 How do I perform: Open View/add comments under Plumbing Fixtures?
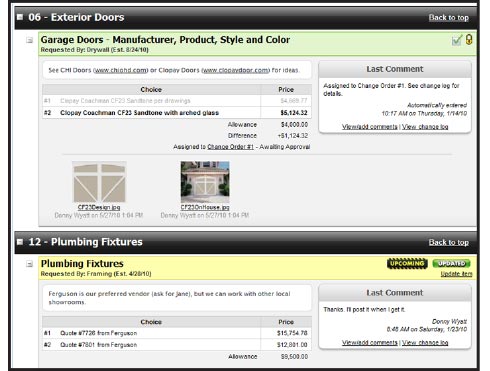tap(370, 342)
